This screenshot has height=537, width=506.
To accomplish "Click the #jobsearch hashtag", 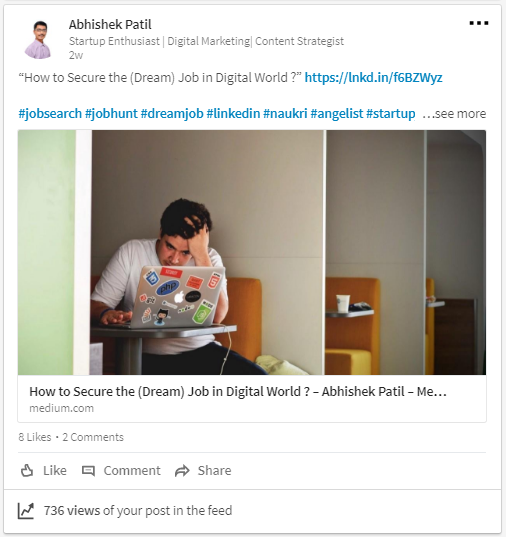I will [x=50, y=113].
